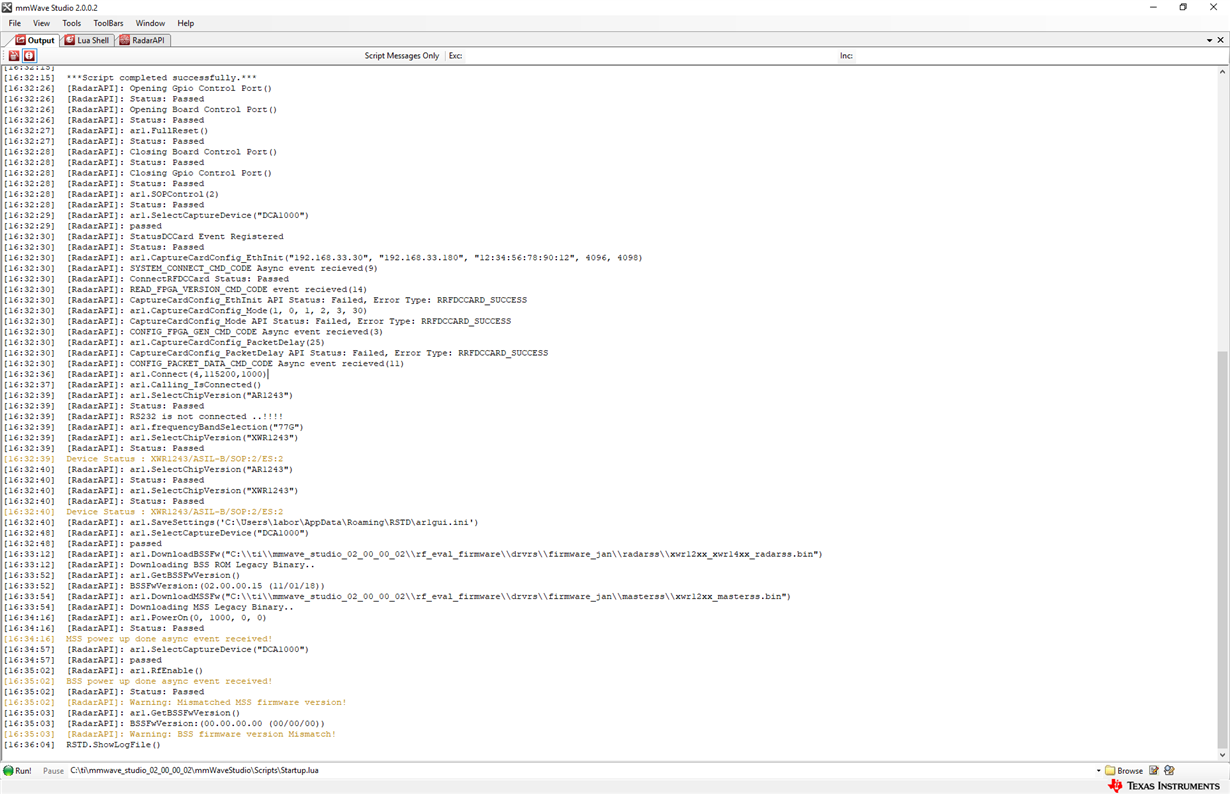Click 'CONFIG_PACKET_DATA_CMD_CODE Async event' line

(267, 364)
